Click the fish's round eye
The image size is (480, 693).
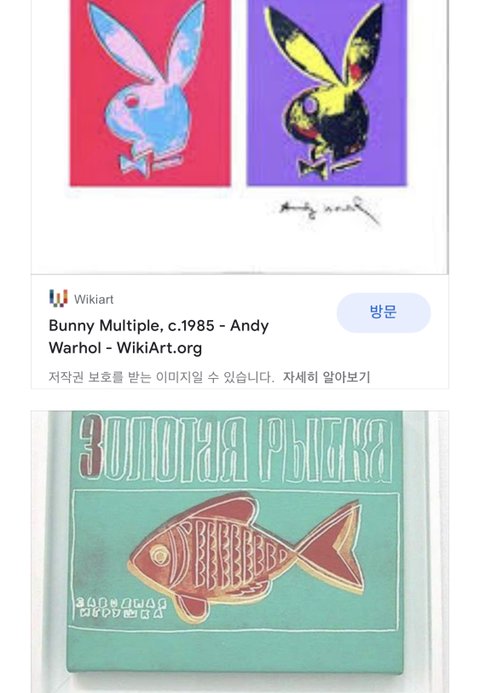click(159, 554)
